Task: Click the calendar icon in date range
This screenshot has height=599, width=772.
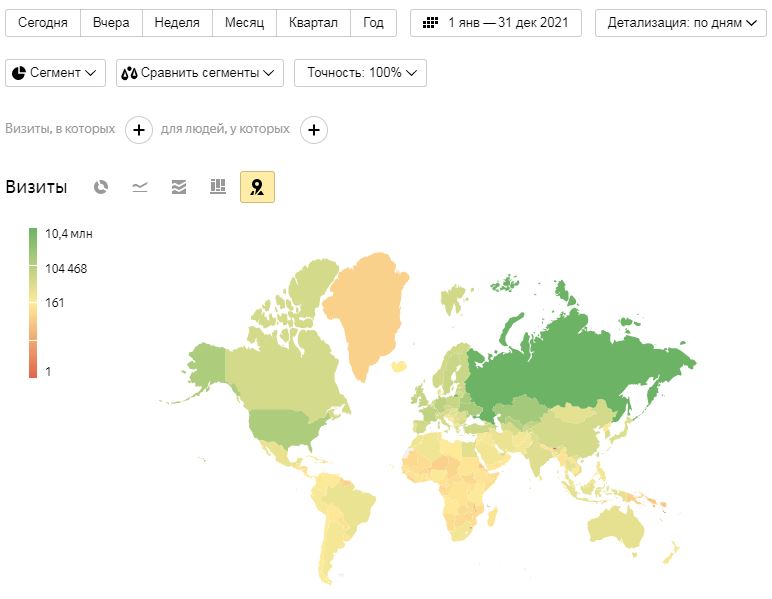Action: pos(431,23)
